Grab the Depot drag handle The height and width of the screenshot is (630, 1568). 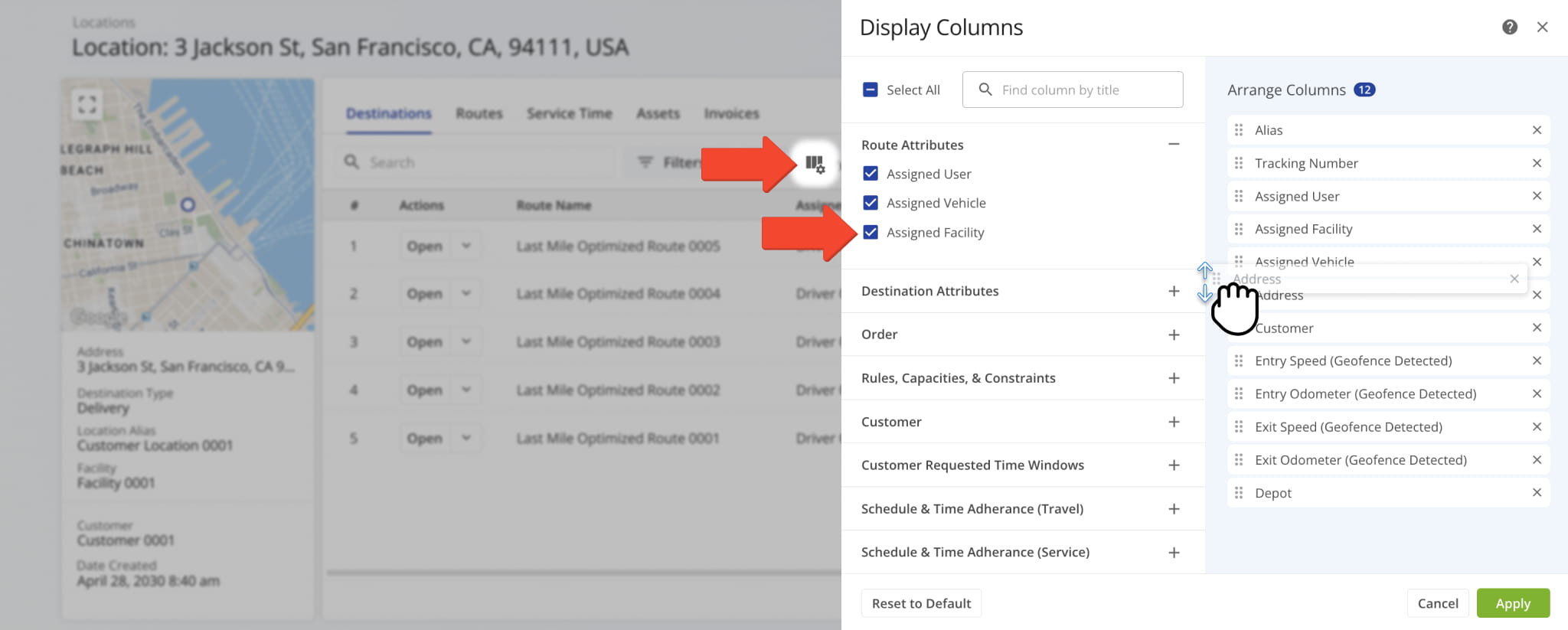tap(1239, 493)
